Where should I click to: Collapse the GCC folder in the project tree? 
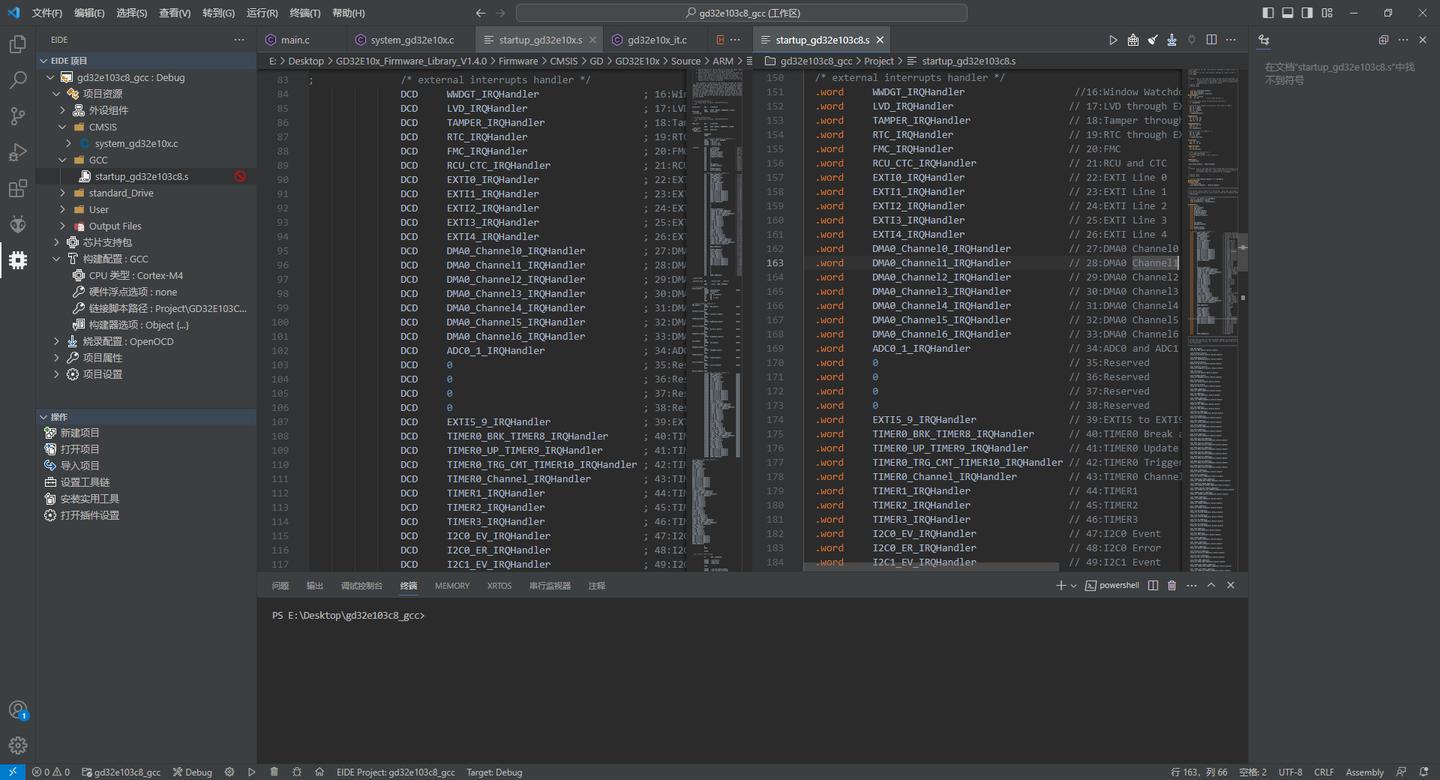(61, 159)
